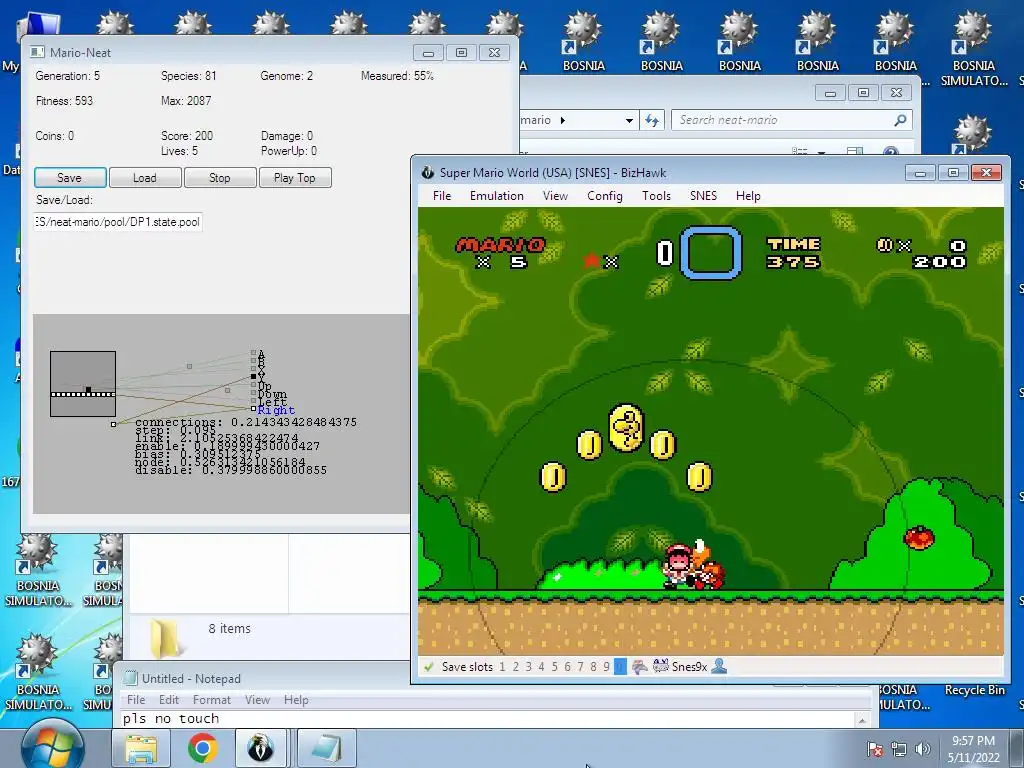Click the Save button in Mario-Neat
Screen dimensions: 1024x768
coord(70,178)
